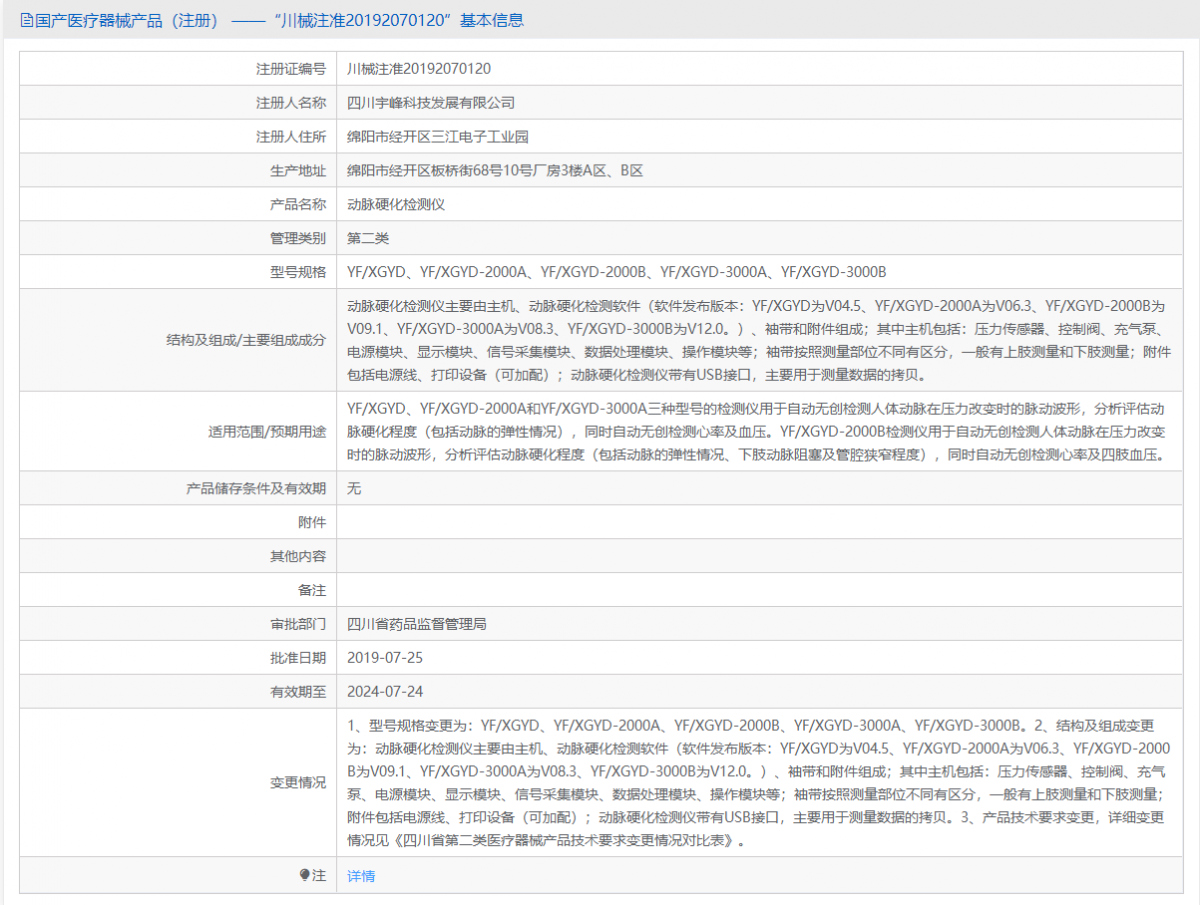1200x905 pixels.
Task: Click the 注册人名称 label cell
Action: pos(178,103)
